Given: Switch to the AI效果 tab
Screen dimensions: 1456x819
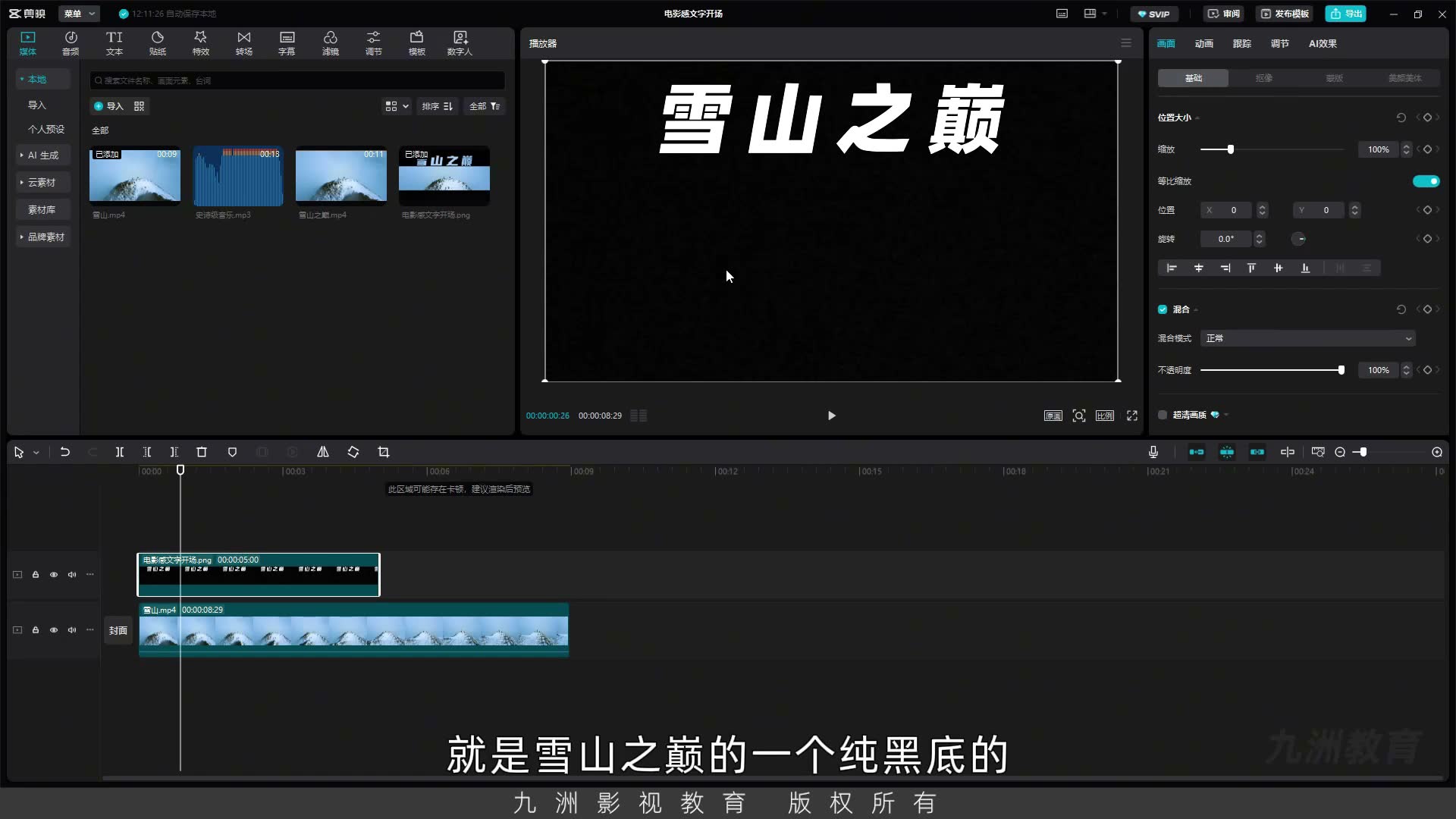Looking at the screenshot, I should [1323, 43].
